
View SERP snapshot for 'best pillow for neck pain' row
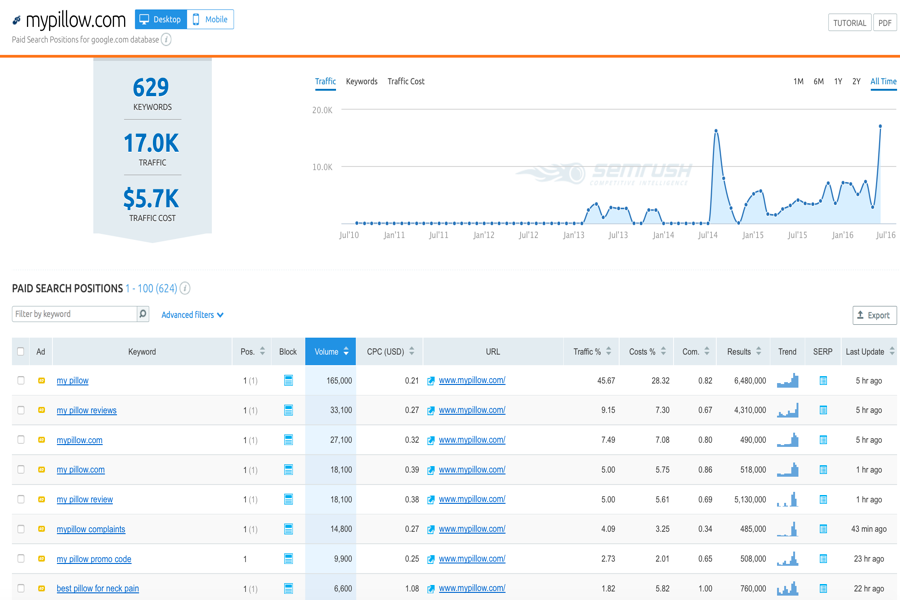pyautogui.click(x=823, y=588)
